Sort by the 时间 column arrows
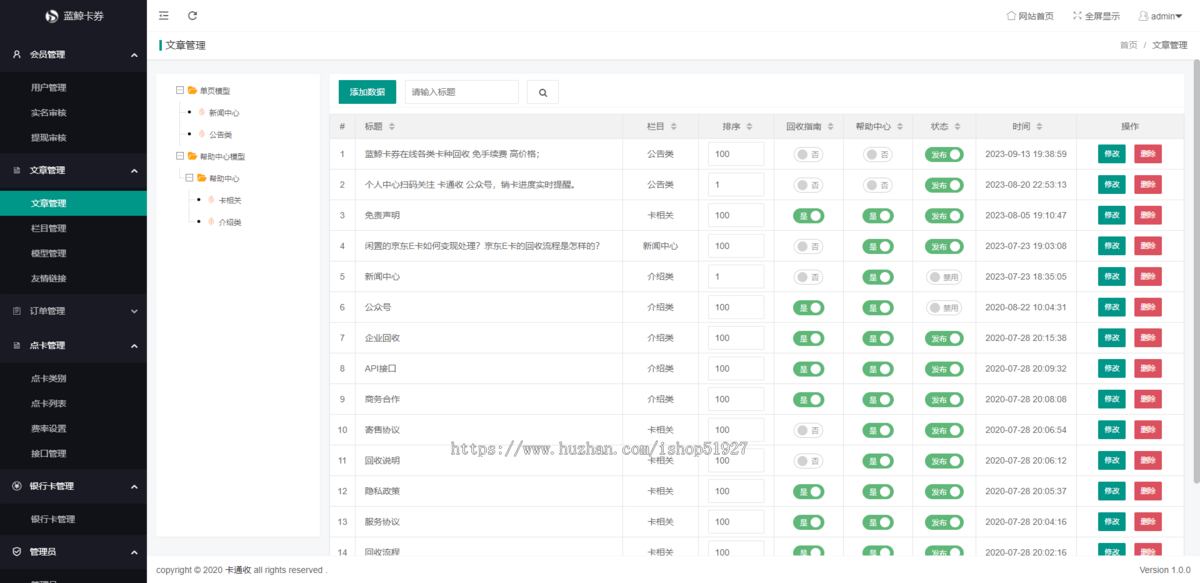Screen dimensions: 1200x583 click(x=1040, y=127)
